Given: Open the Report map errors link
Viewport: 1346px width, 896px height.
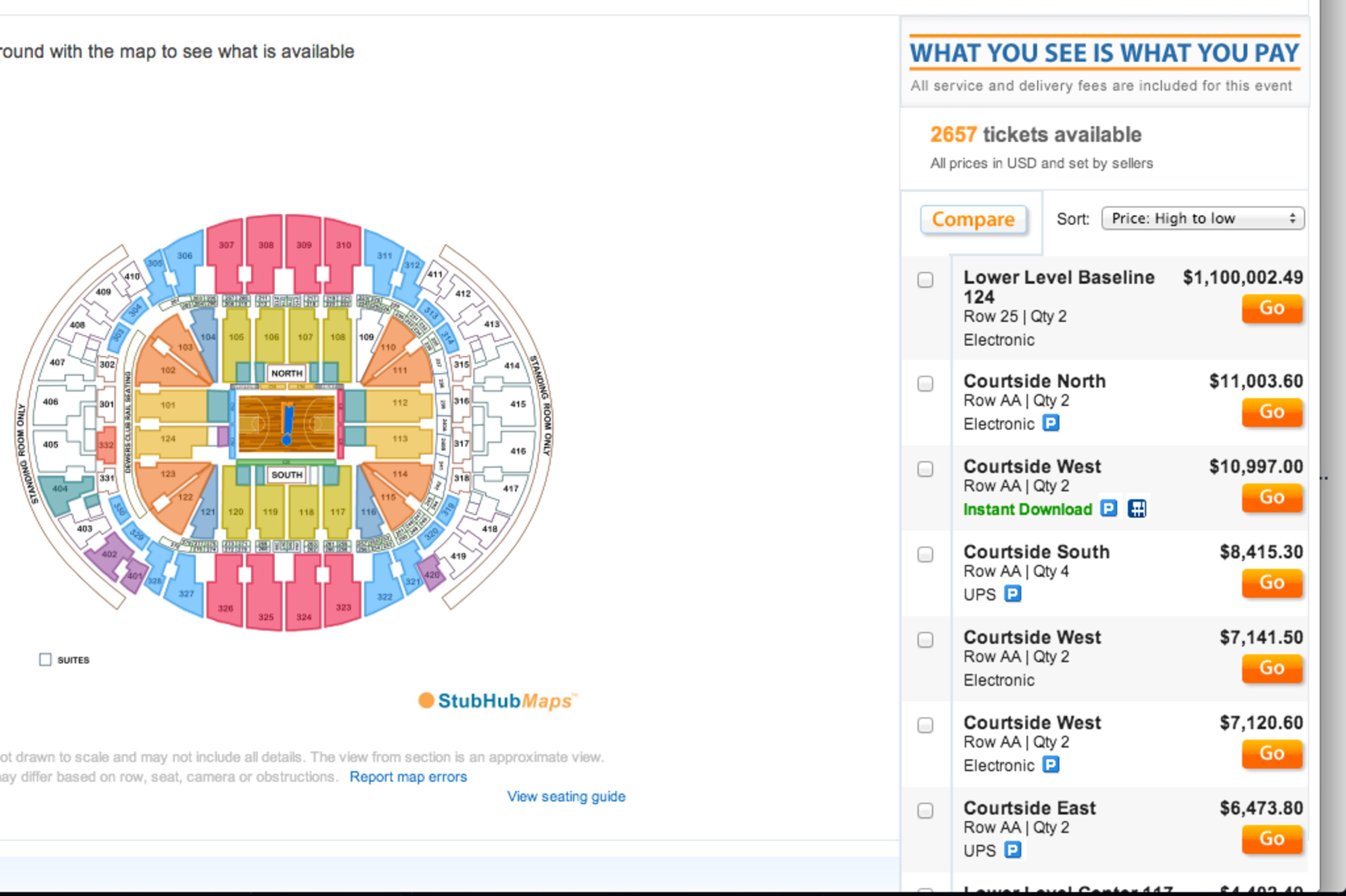Looking at the screenshot, I should click(408, 777).
